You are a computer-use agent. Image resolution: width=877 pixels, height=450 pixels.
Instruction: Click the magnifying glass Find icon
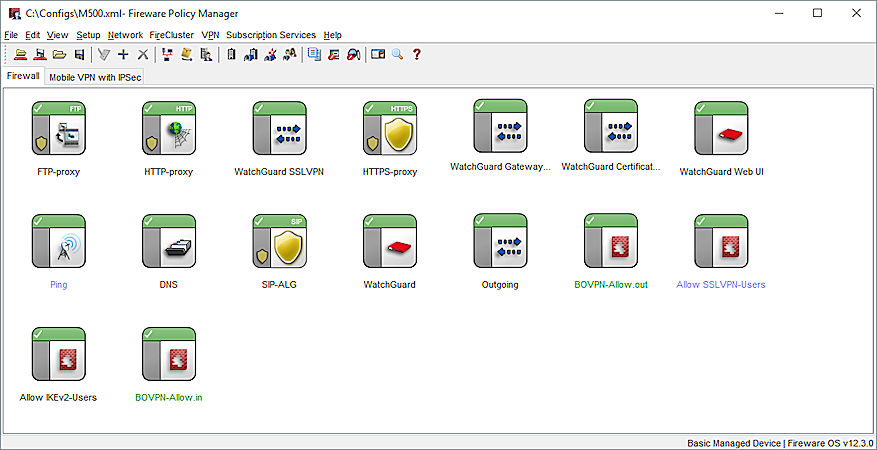pyautogui.click(x=397, y=54)
